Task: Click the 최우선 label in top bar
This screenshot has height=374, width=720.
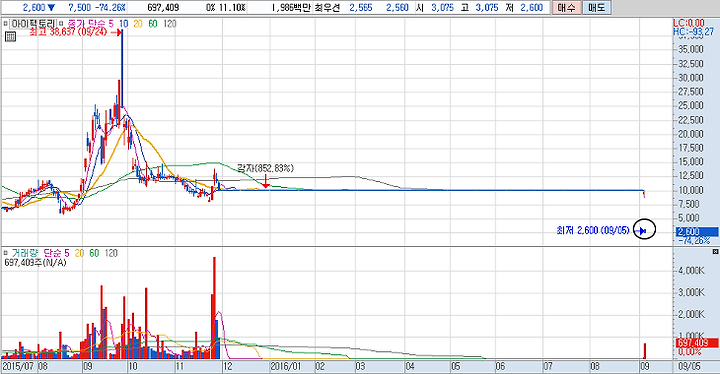Action: (328, 7)
